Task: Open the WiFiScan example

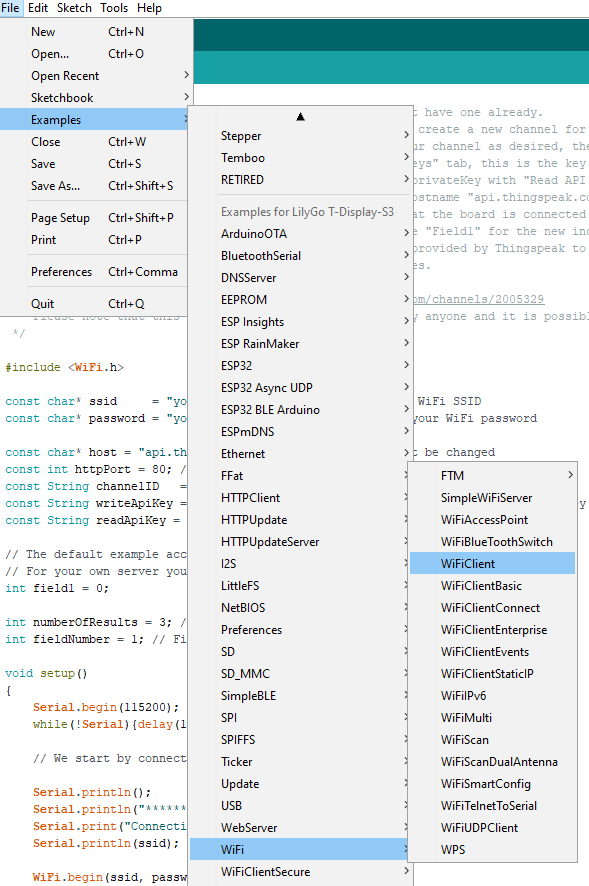Action: point(492,740)
